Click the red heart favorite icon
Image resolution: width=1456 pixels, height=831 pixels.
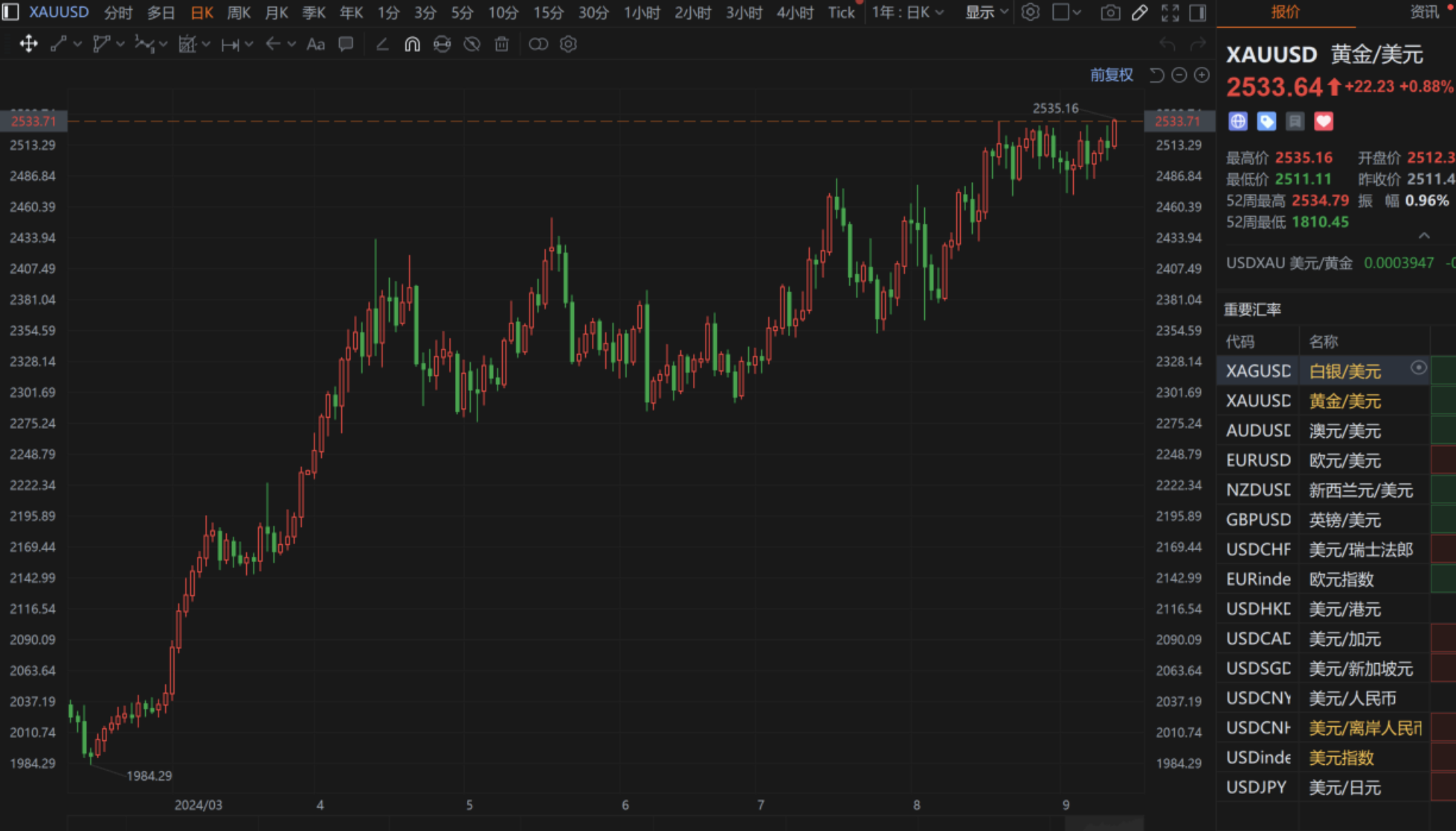tap(1324, 121)
